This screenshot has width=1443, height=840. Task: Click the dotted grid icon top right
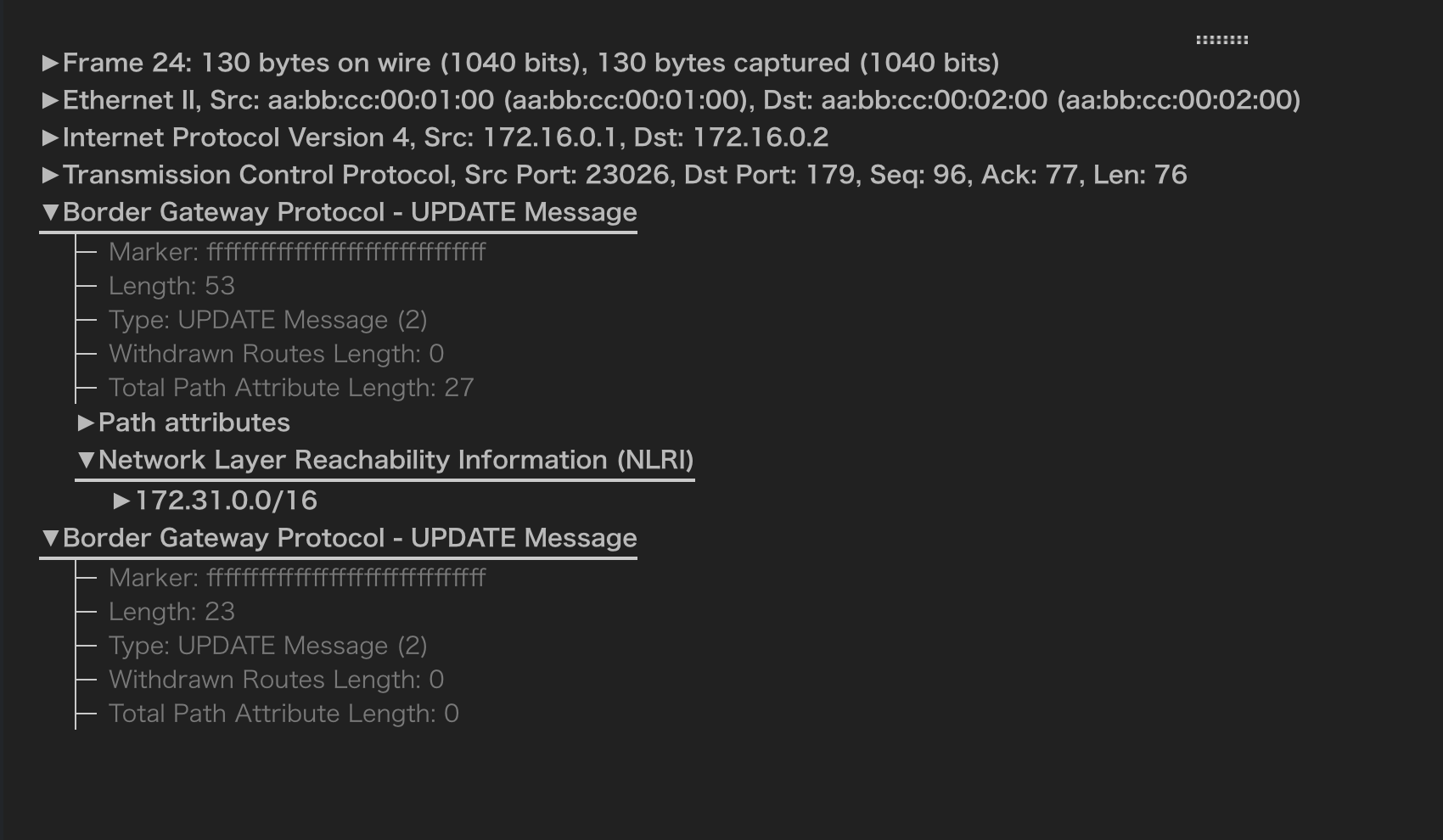pyautogui.click(x=1222, y=38)
